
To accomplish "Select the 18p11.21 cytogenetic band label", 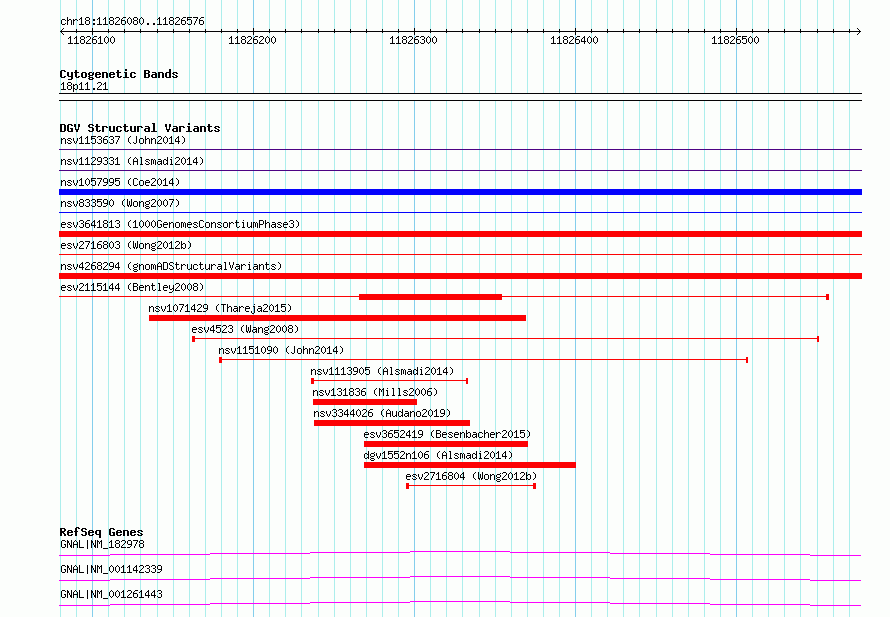I will tap(84, 86).
